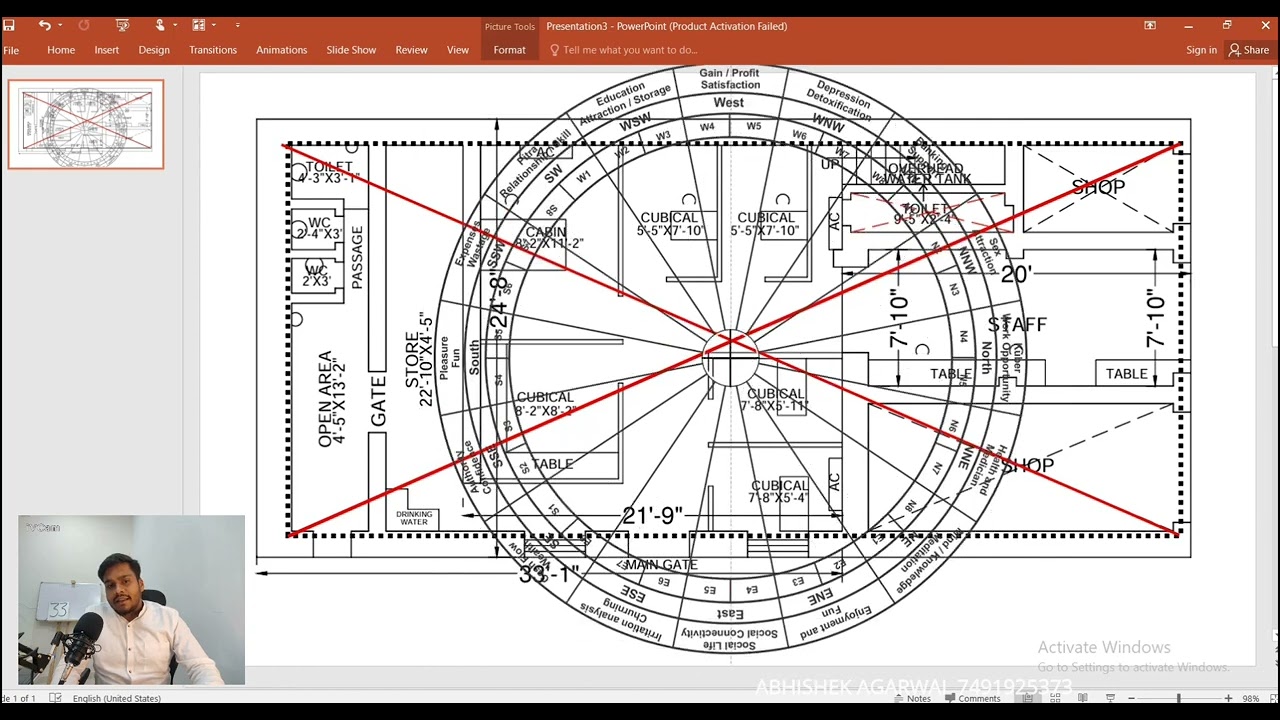Open the layout dropdown arrow in quick access toolbar
The image size is (1280, 720).
click(x=213, y=25)
